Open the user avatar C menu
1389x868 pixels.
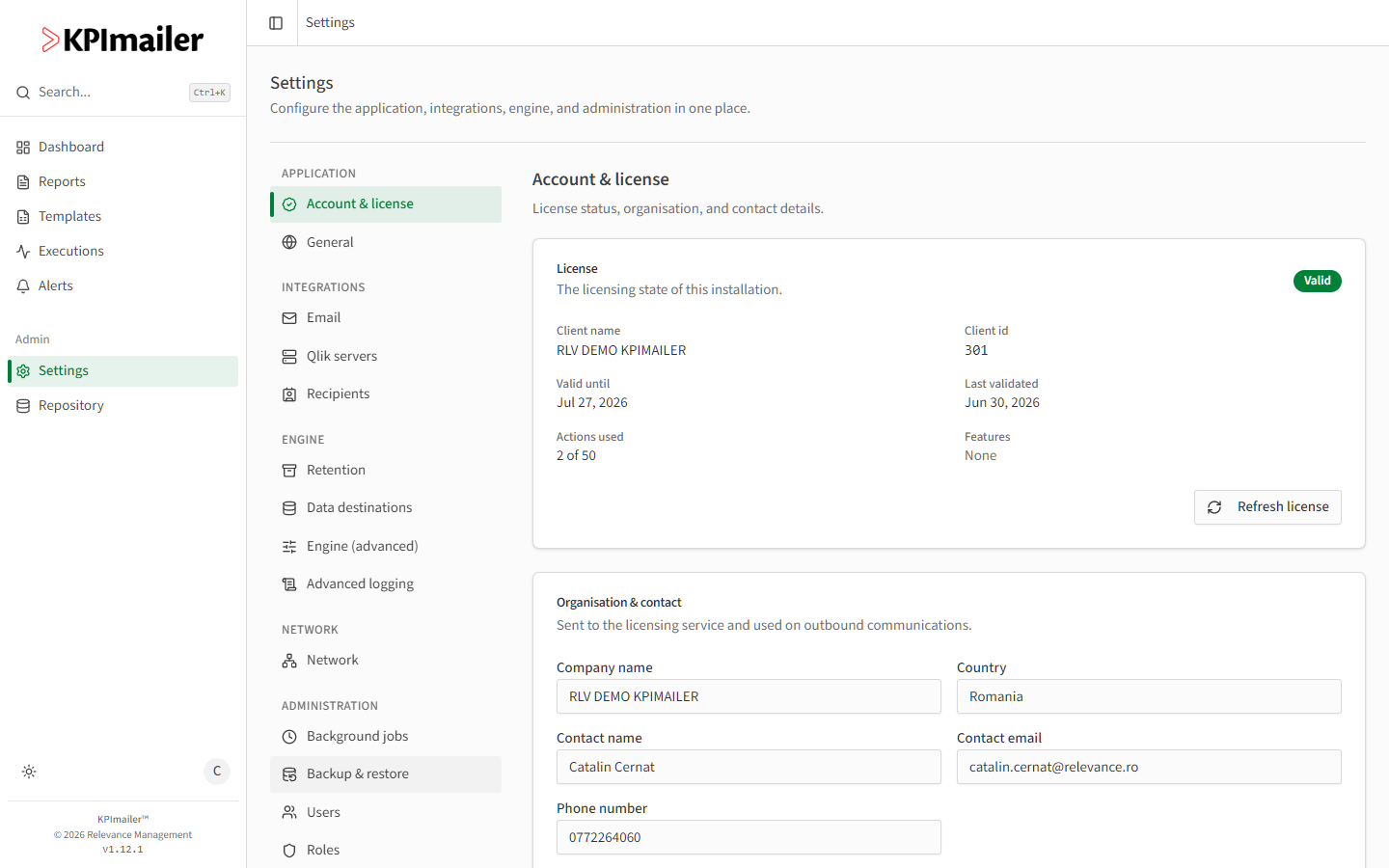point(217,772)
